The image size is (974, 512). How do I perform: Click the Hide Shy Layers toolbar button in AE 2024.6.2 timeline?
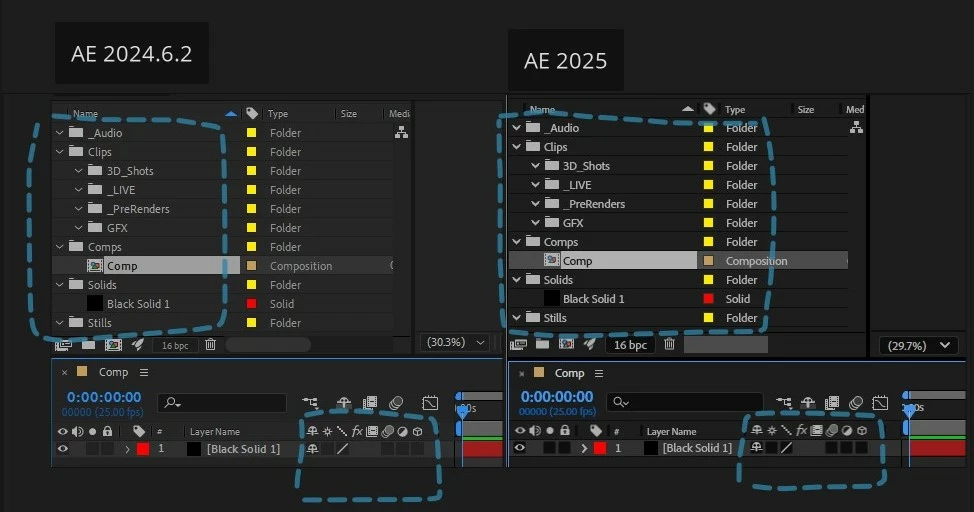pos(344,403)
